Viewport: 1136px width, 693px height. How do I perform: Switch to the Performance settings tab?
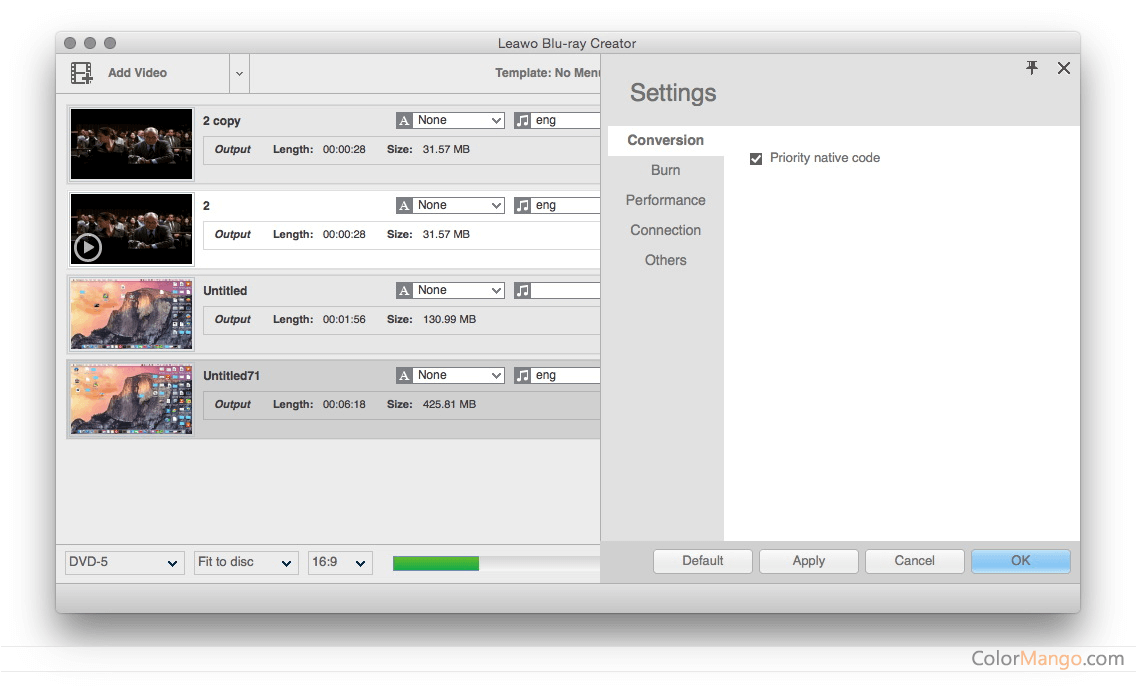click(665, 201)
